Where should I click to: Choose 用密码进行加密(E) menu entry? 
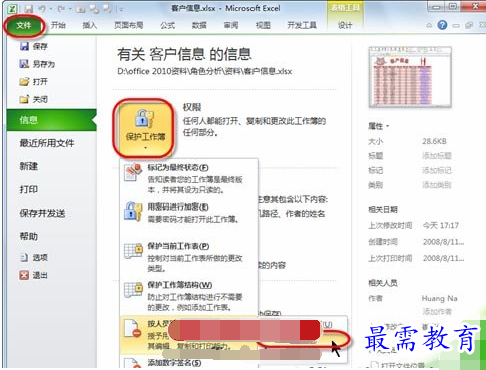[x=189, y=213]
